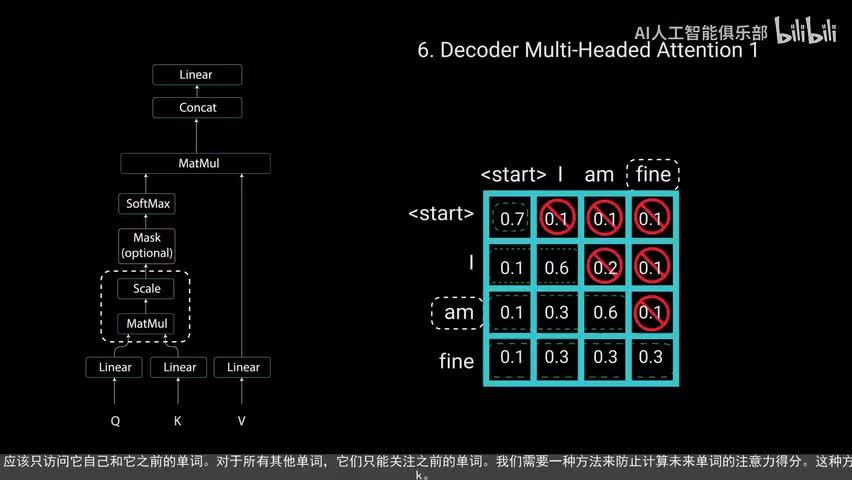Click the SoftMax block in the diagram
The width and height of the screenshot is (852, 480).
(148, 204)
